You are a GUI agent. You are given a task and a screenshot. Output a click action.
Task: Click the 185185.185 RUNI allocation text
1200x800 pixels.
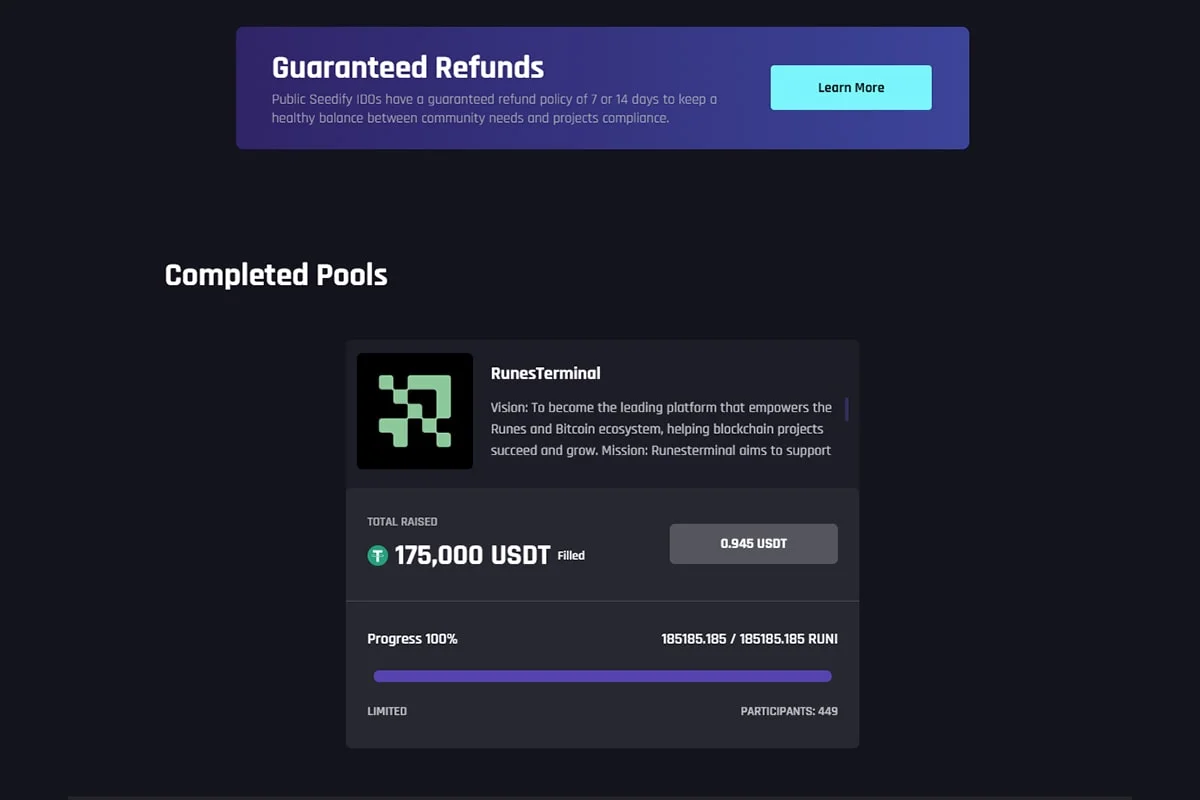pyautogui.click(x=749, y=639)
